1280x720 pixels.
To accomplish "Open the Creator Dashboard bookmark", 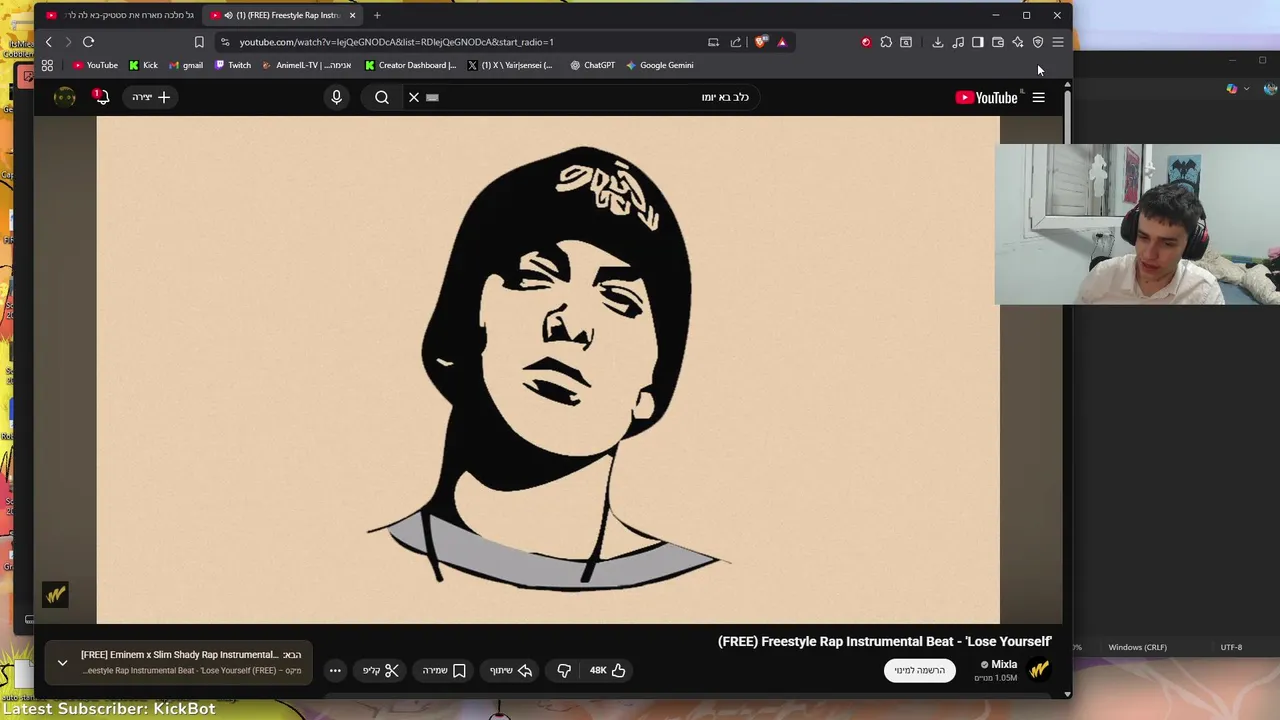I will [x=411, y=65].
